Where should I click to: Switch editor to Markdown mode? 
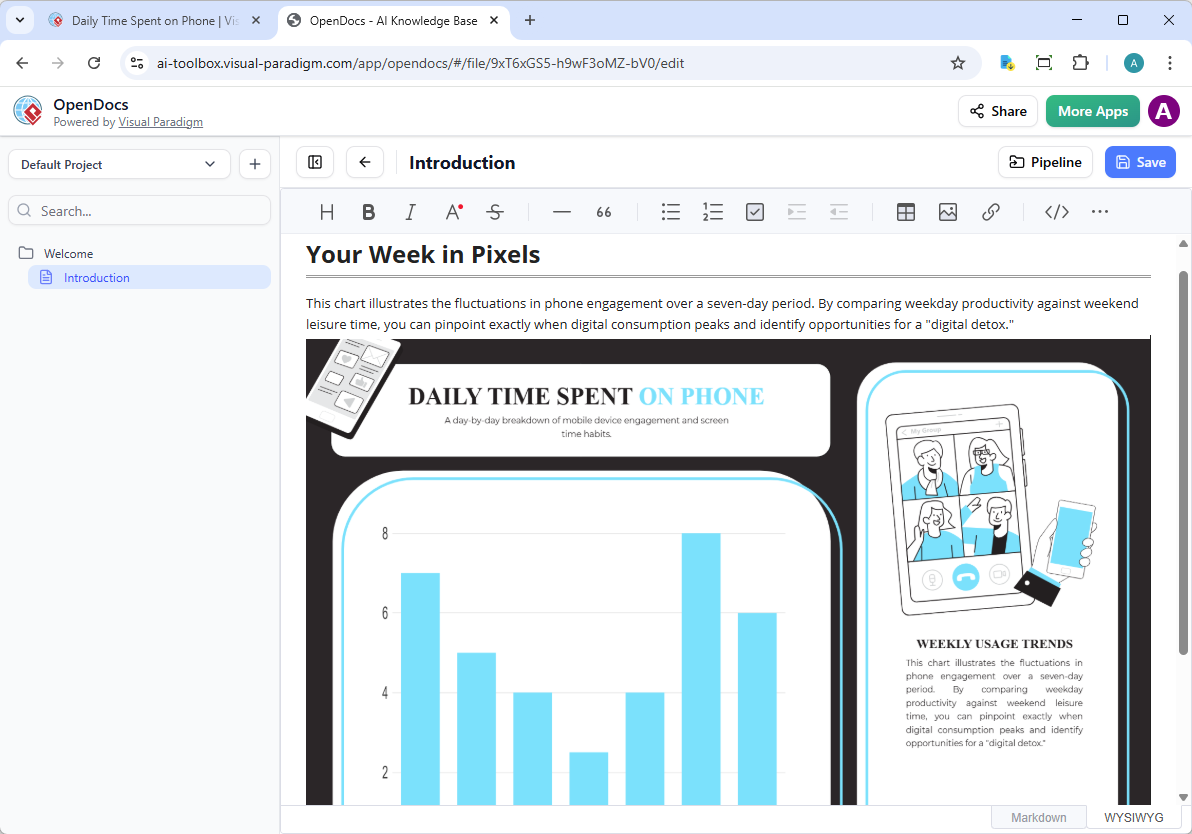coord(1038,817)
